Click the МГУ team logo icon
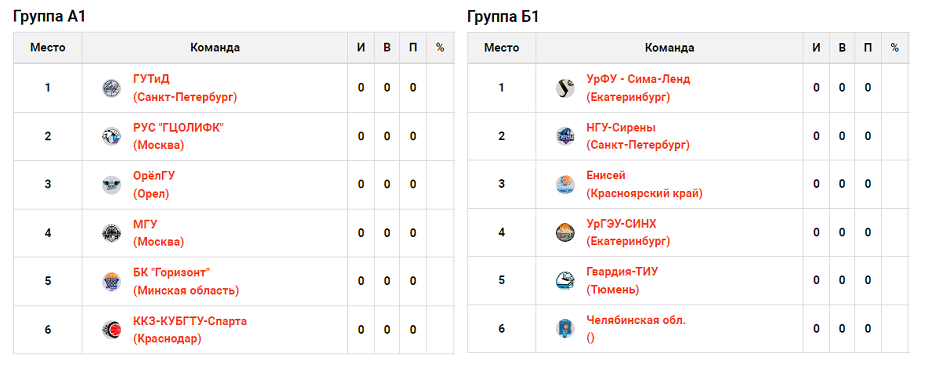This screenshot has height=368, width=932. [111, 233]
